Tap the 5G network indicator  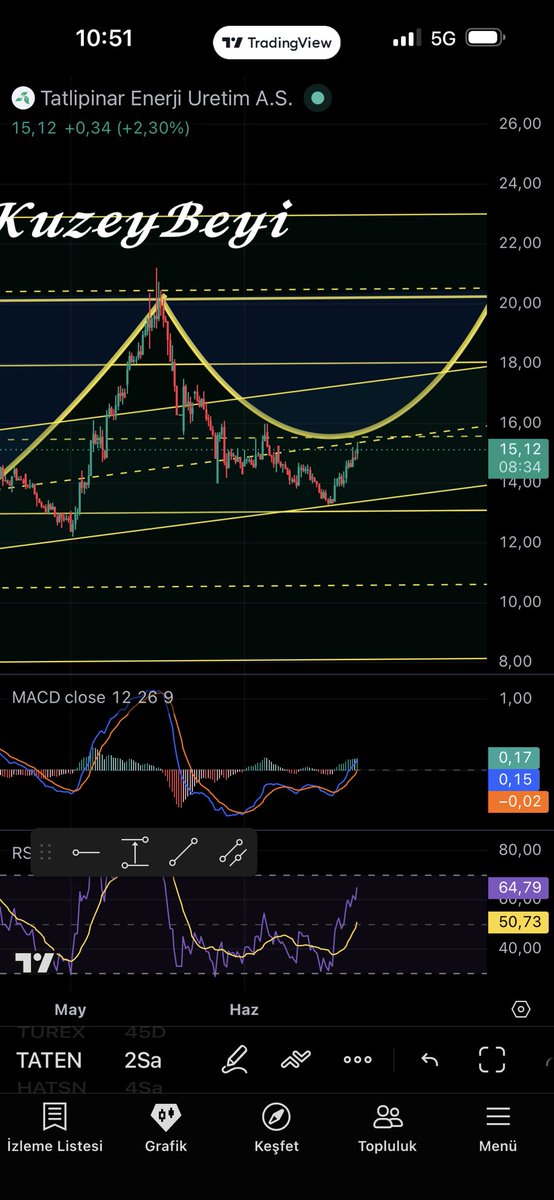point(443,38)
